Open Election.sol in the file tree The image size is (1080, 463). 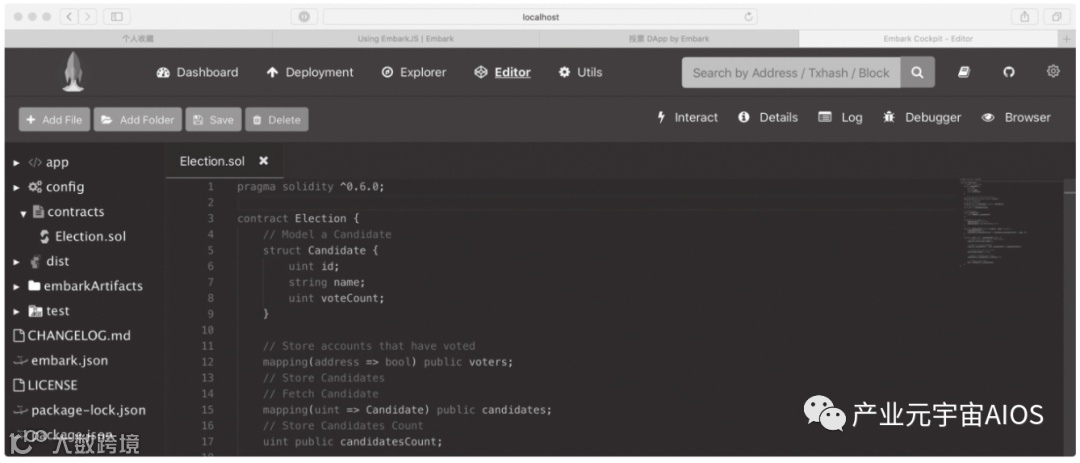click(x=90, y=236)
